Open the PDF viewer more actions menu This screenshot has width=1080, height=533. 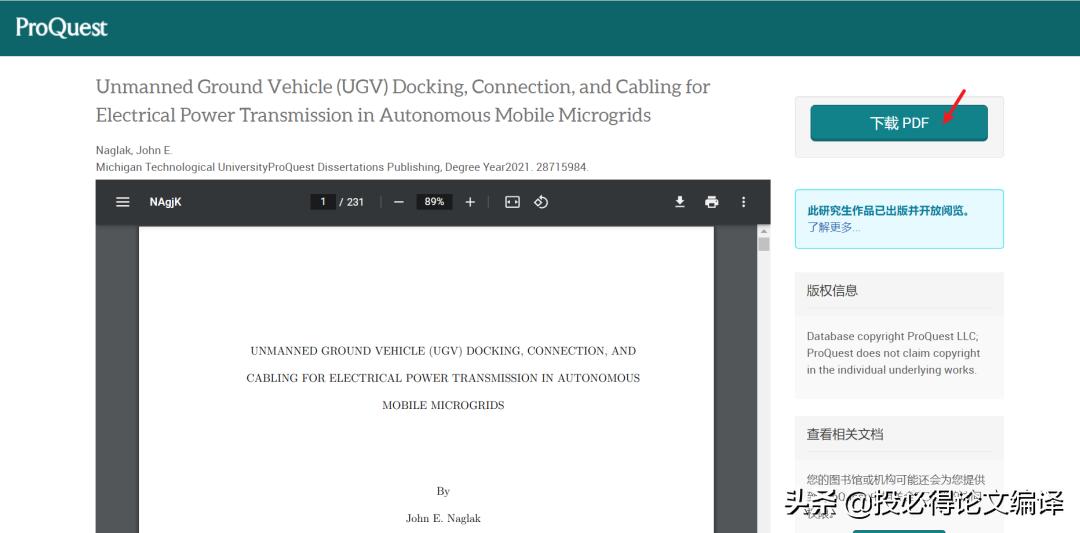pos(743,202)
